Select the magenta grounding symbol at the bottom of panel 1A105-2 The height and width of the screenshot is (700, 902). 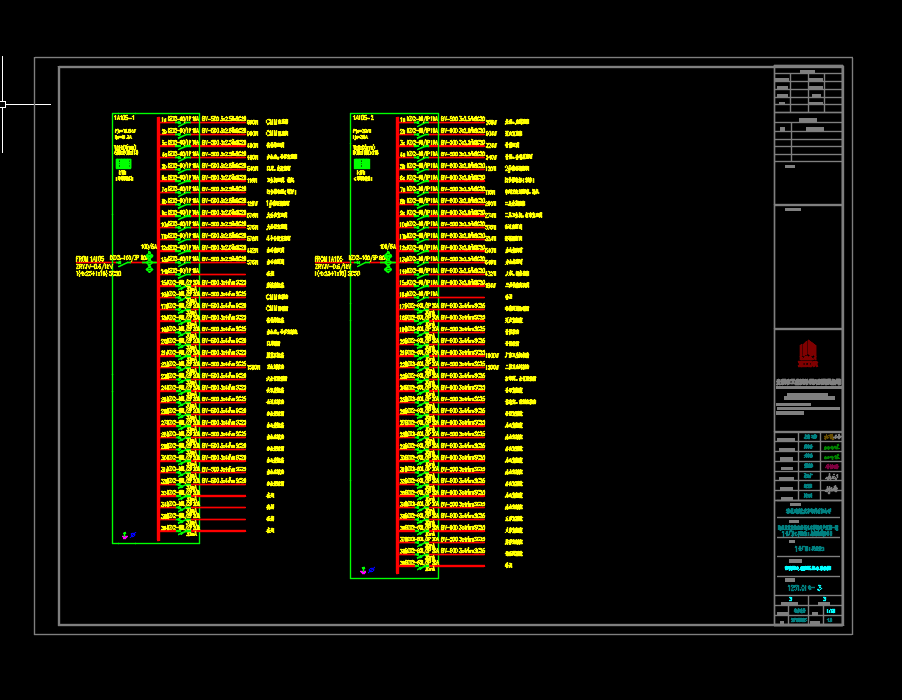(x=363, y=571)
